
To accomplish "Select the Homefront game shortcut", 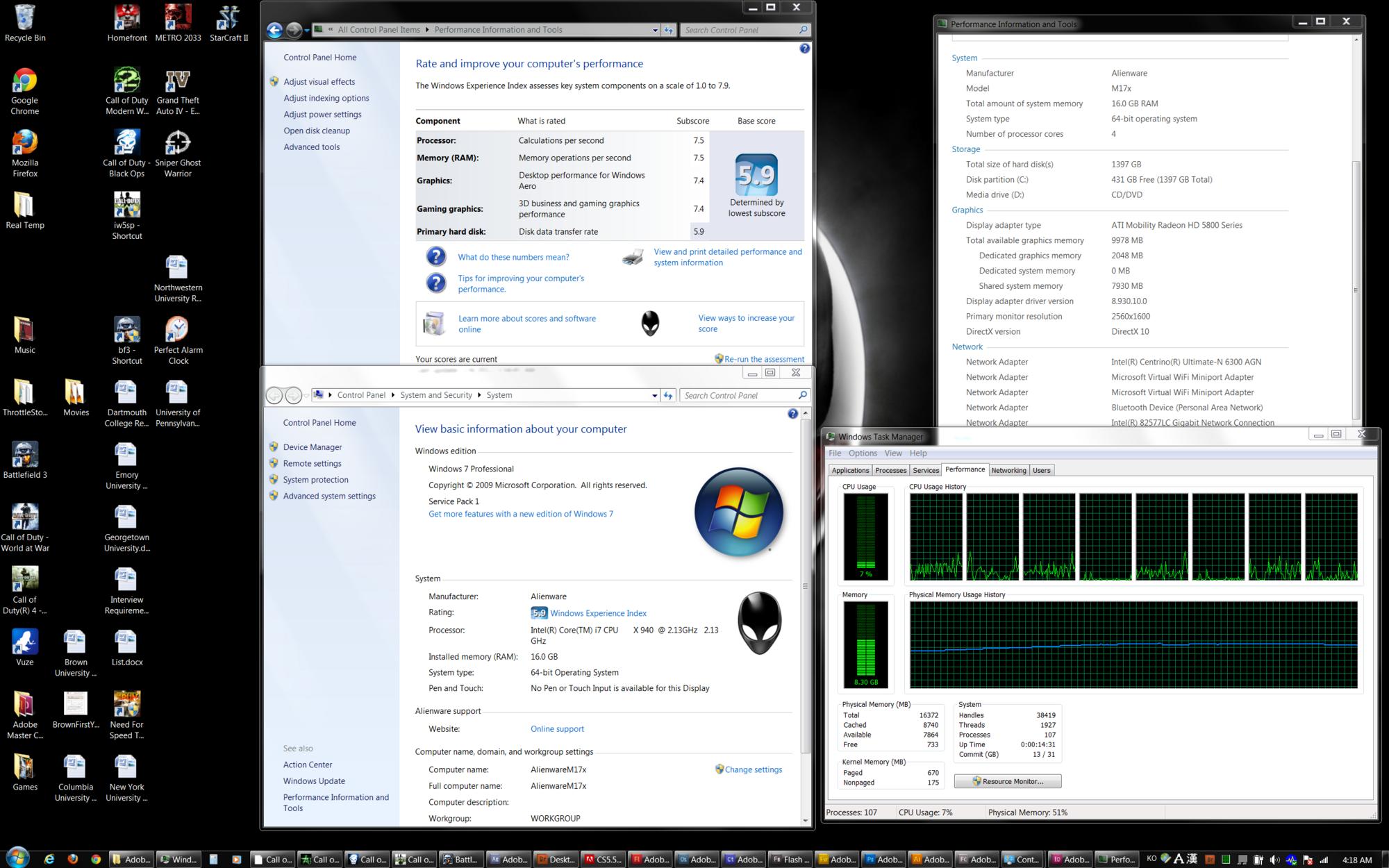I will pos(127,24).
